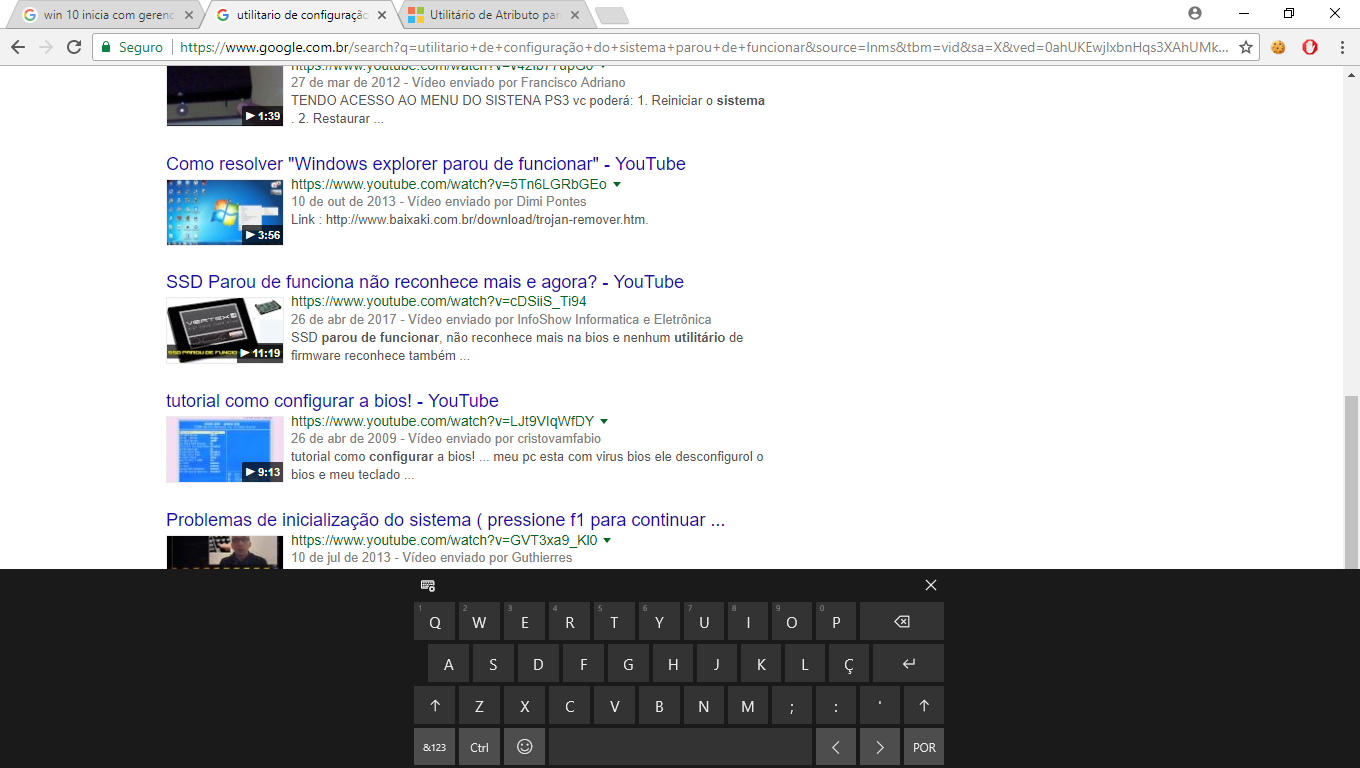The width and height of the screenshot is (1360, 768).
Task: Click the Seguro padlock site info
Action: click(x=130, y=47)
